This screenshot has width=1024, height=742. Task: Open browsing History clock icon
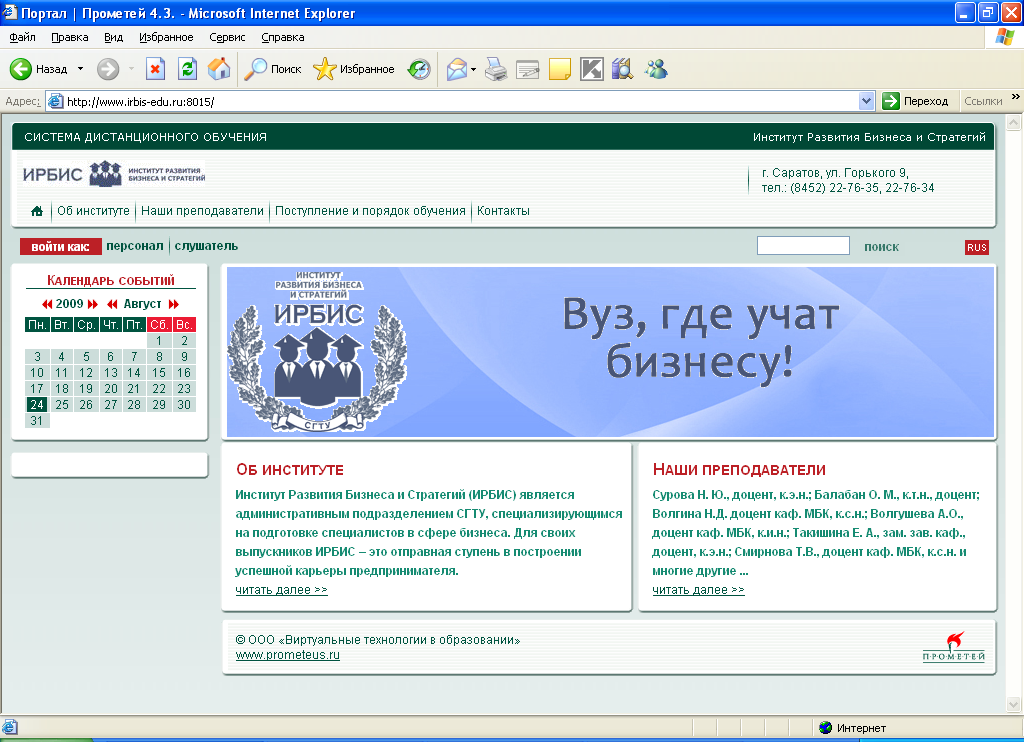[x=419, y=69]
